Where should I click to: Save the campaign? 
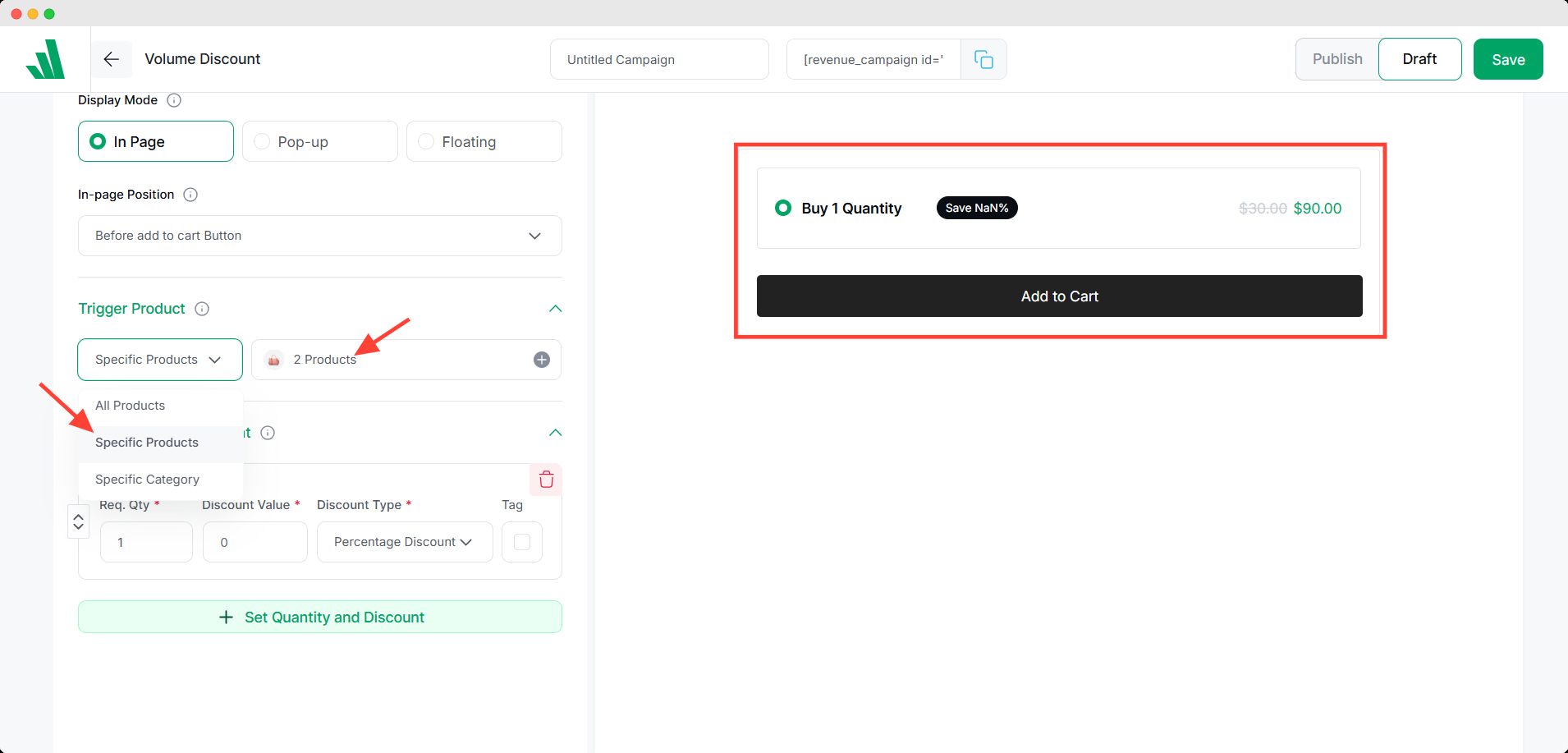(x=1508, y=59)
